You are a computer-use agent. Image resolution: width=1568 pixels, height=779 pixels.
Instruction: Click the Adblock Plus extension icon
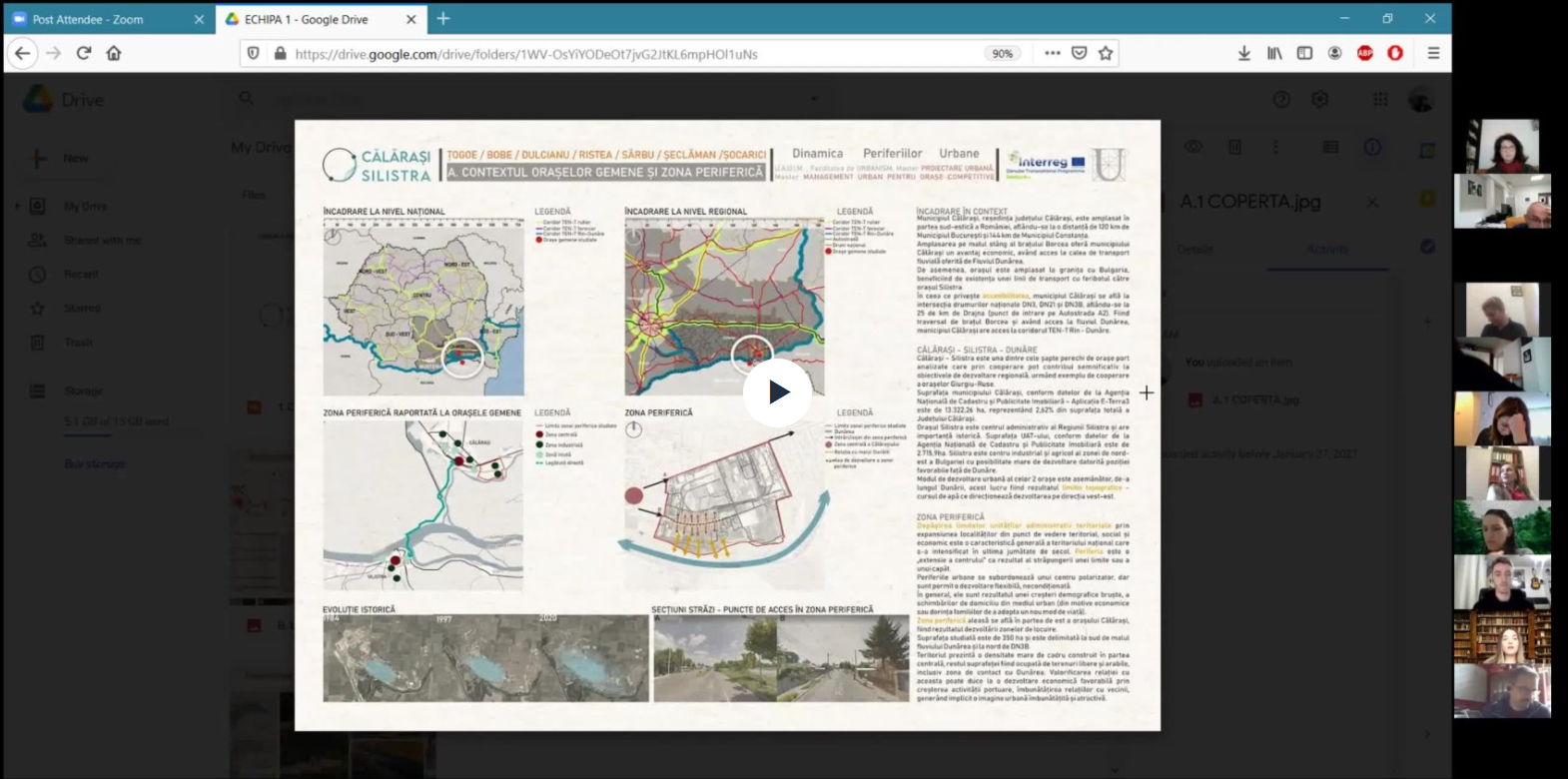click(x=1365, y=54)
